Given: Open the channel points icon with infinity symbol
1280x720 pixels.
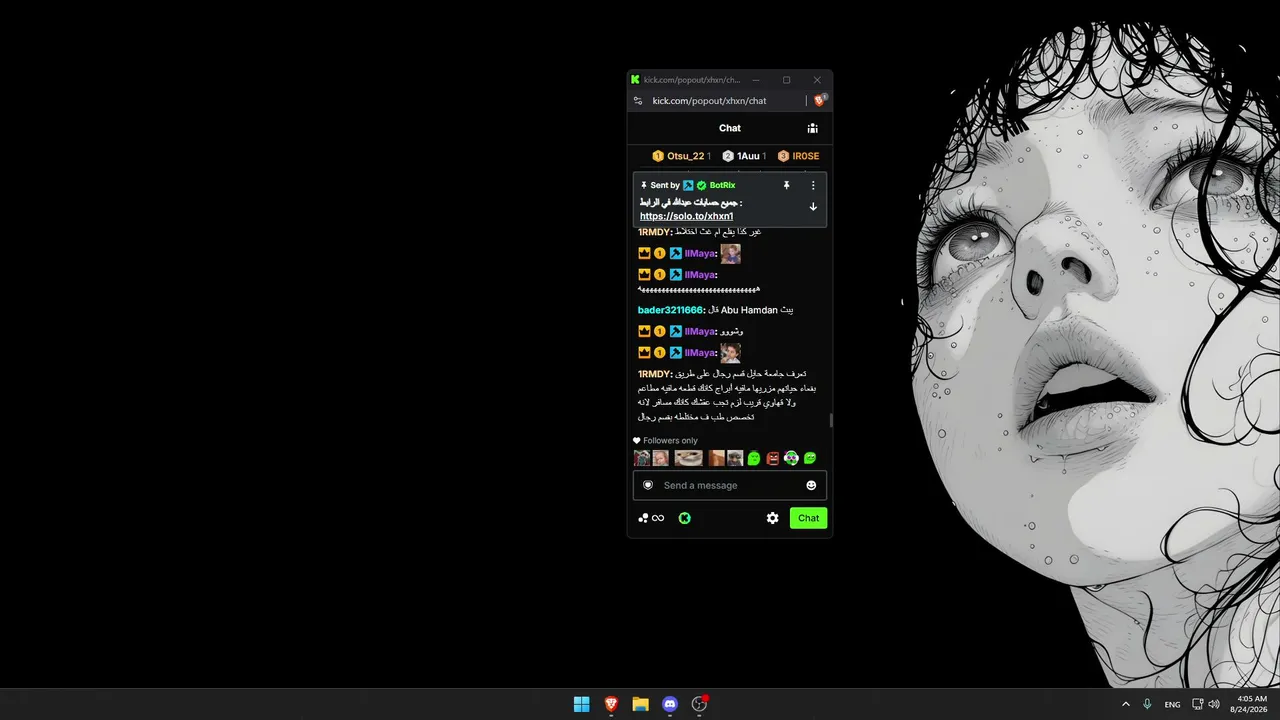Looking at the screenshot, I should (x=651, y=518).
